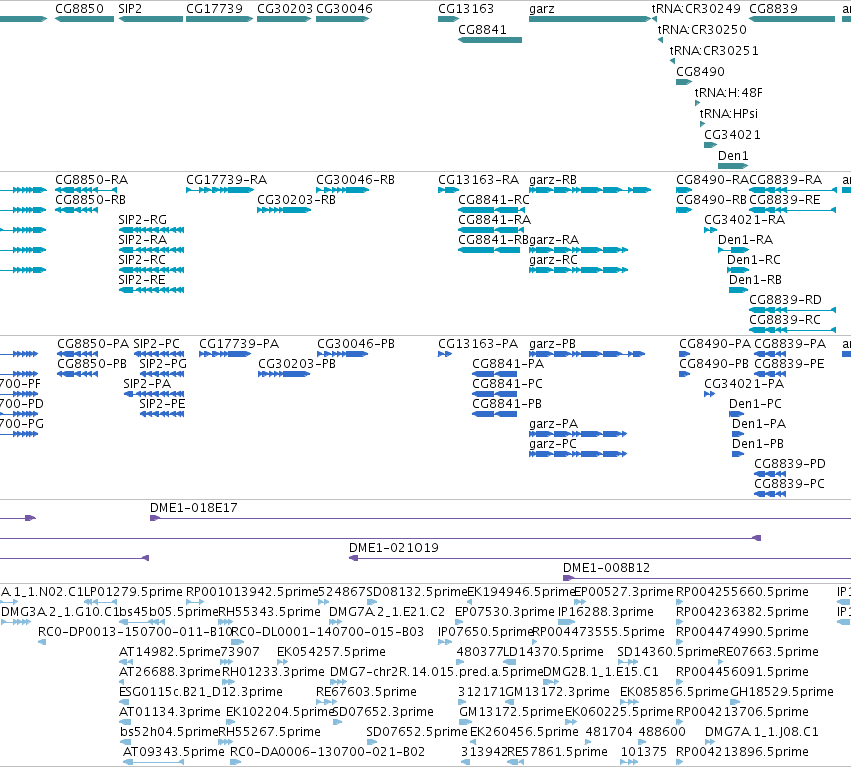Image resolution: width=851 pixels, height=767 pixels.
Task: Click the DME1-008B12 BAC clone label
Action: click(x=606, y=568)
